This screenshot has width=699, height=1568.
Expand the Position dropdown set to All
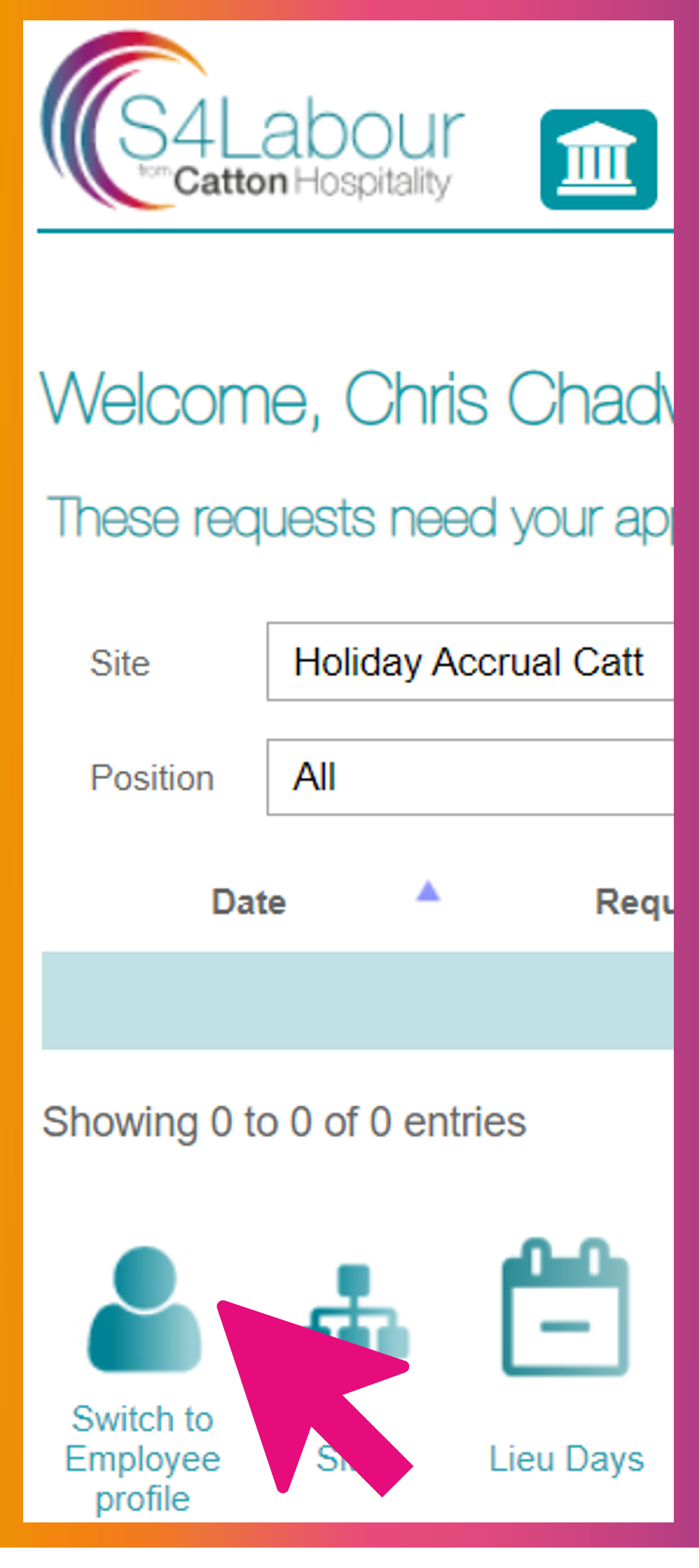470,777
